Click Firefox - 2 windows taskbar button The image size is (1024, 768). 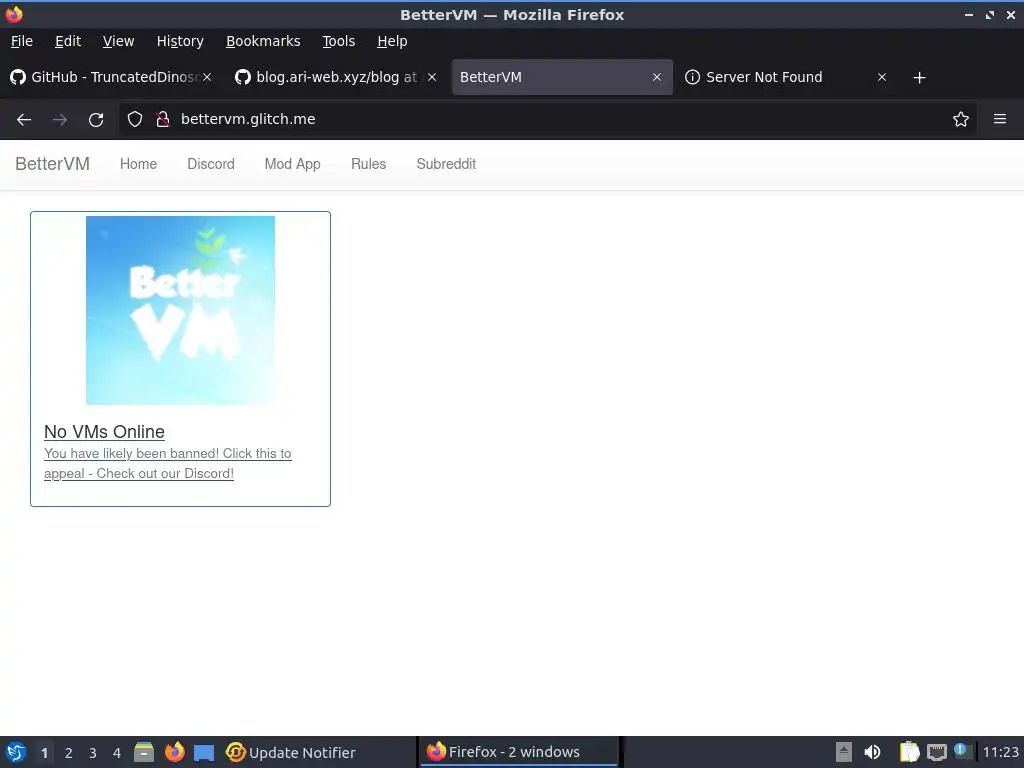coord(520,752)
